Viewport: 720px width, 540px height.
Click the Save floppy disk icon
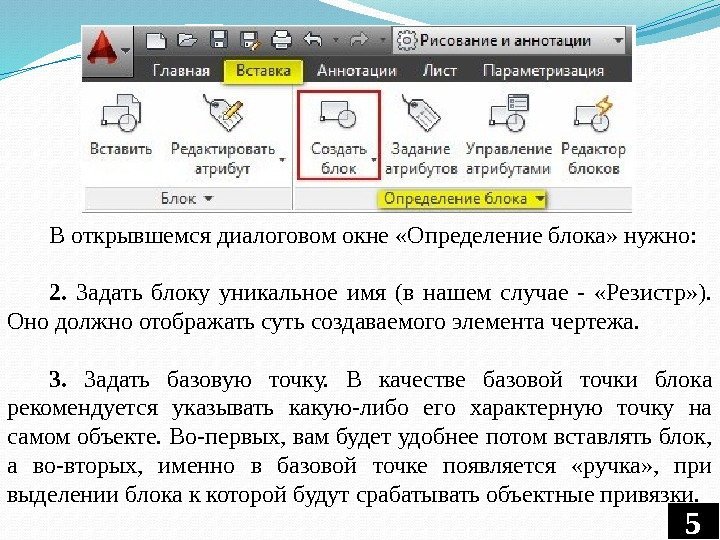click(x=219, y=40)
